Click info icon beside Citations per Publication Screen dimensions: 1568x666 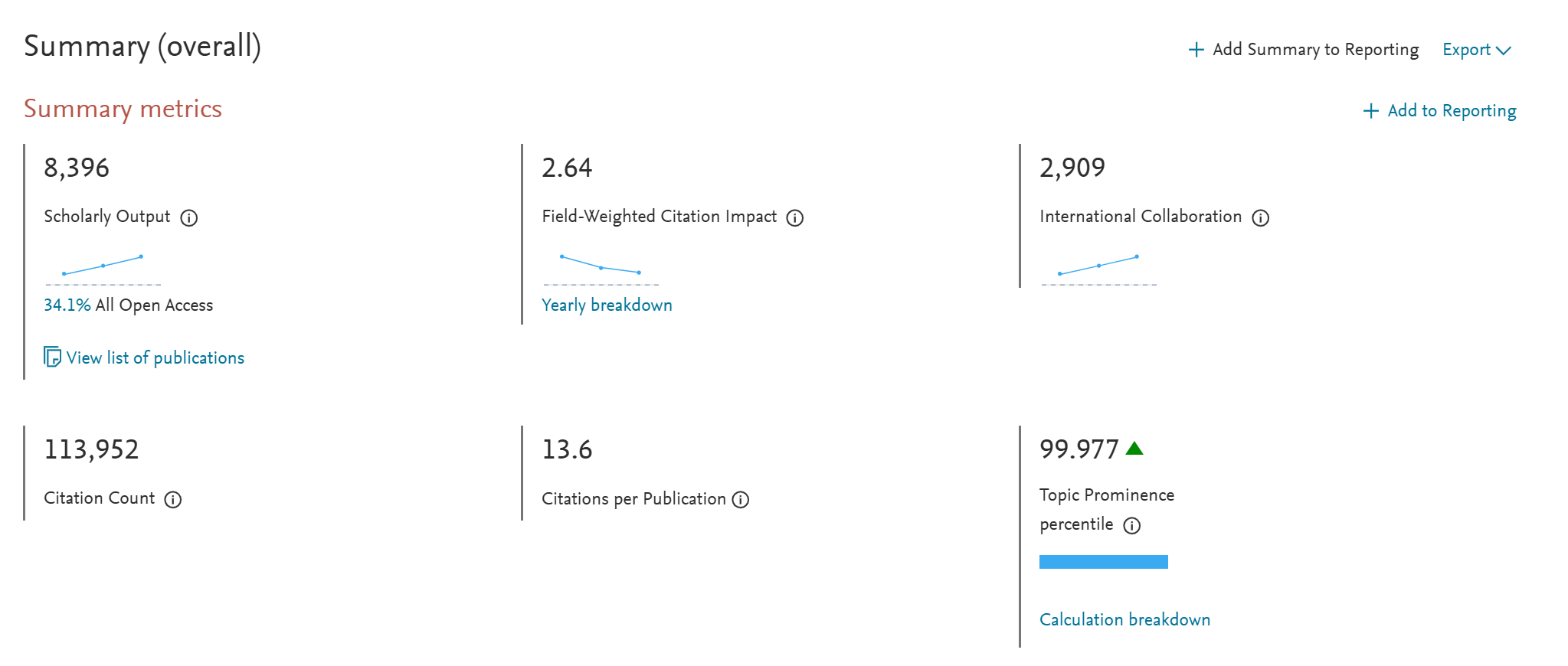[x=741, y=500]
